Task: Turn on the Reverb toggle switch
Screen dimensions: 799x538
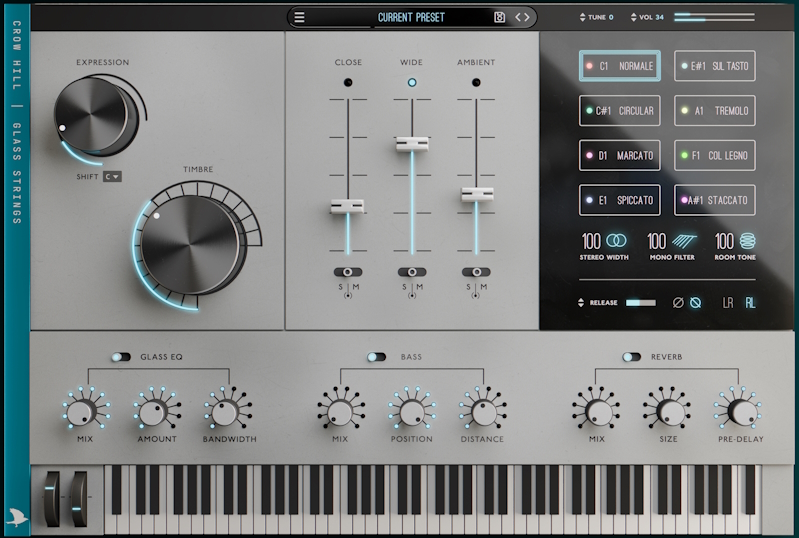Action: pyautogui.click(x=632, y=356)
